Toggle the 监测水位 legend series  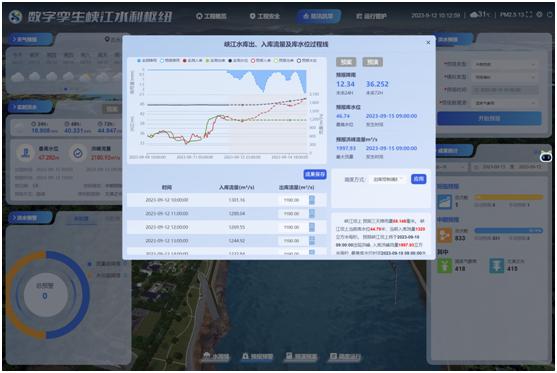(238, 61)
